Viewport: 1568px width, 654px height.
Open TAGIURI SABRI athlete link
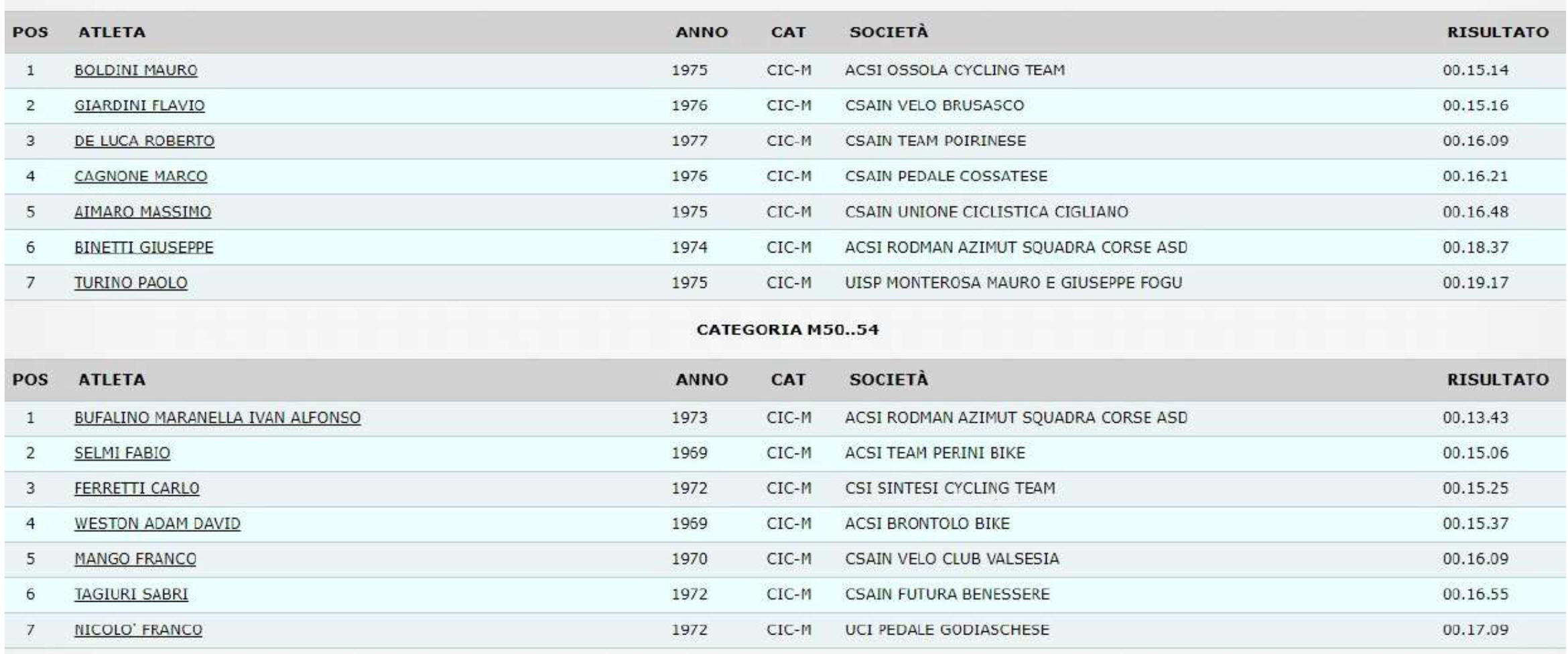(131, 595)
